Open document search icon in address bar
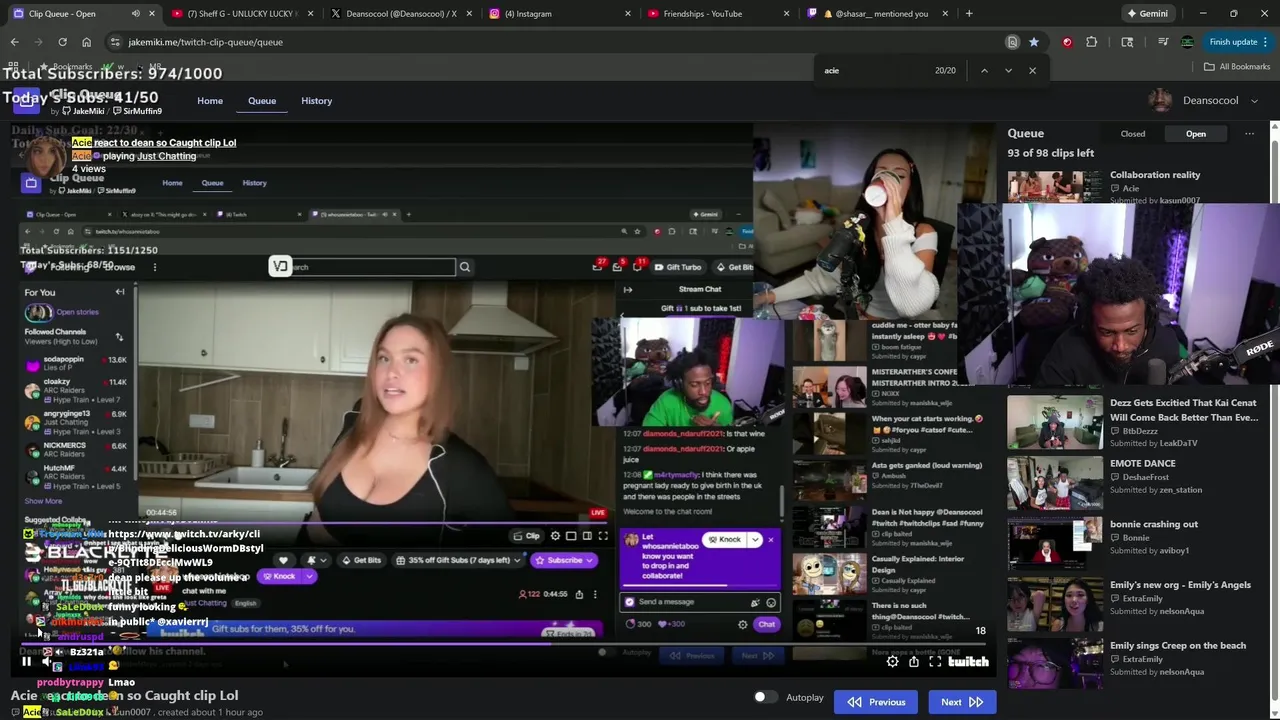 click(1012, 42)
